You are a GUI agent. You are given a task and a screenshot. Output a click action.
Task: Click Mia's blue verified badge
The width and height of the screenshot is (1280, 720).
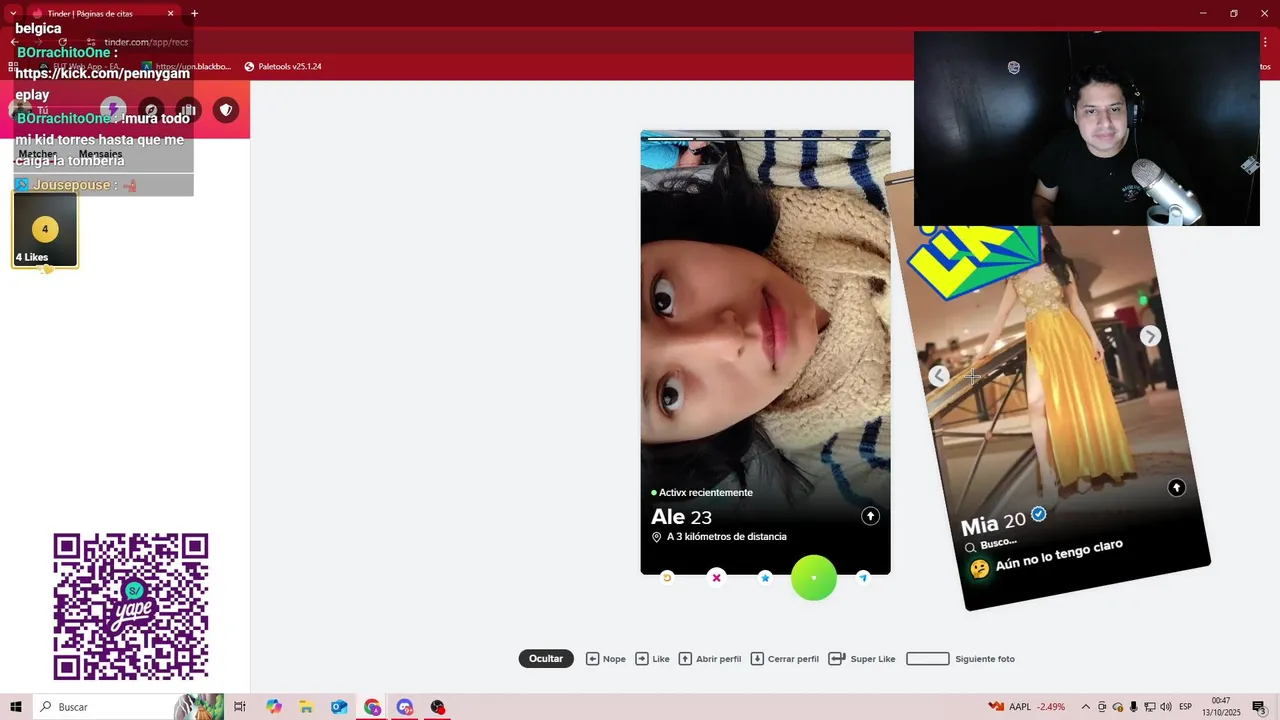click(1039, 513)
